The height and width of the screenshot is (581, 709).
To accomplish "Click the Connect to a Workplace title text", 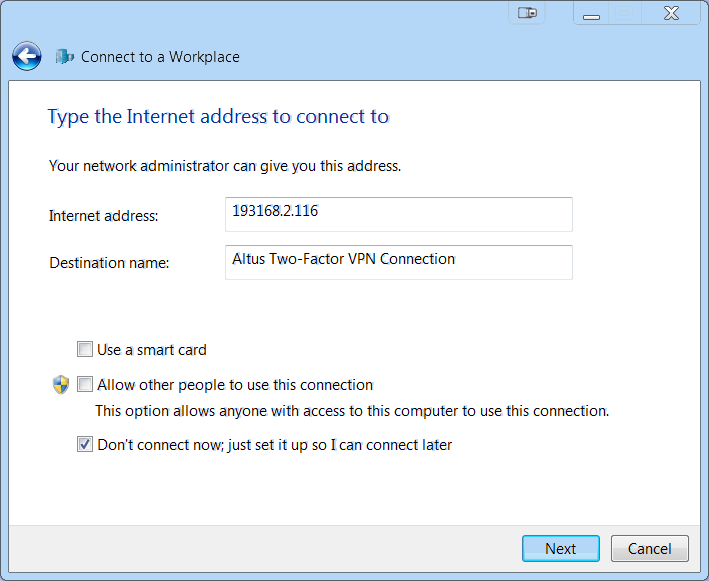I will 160,57.
